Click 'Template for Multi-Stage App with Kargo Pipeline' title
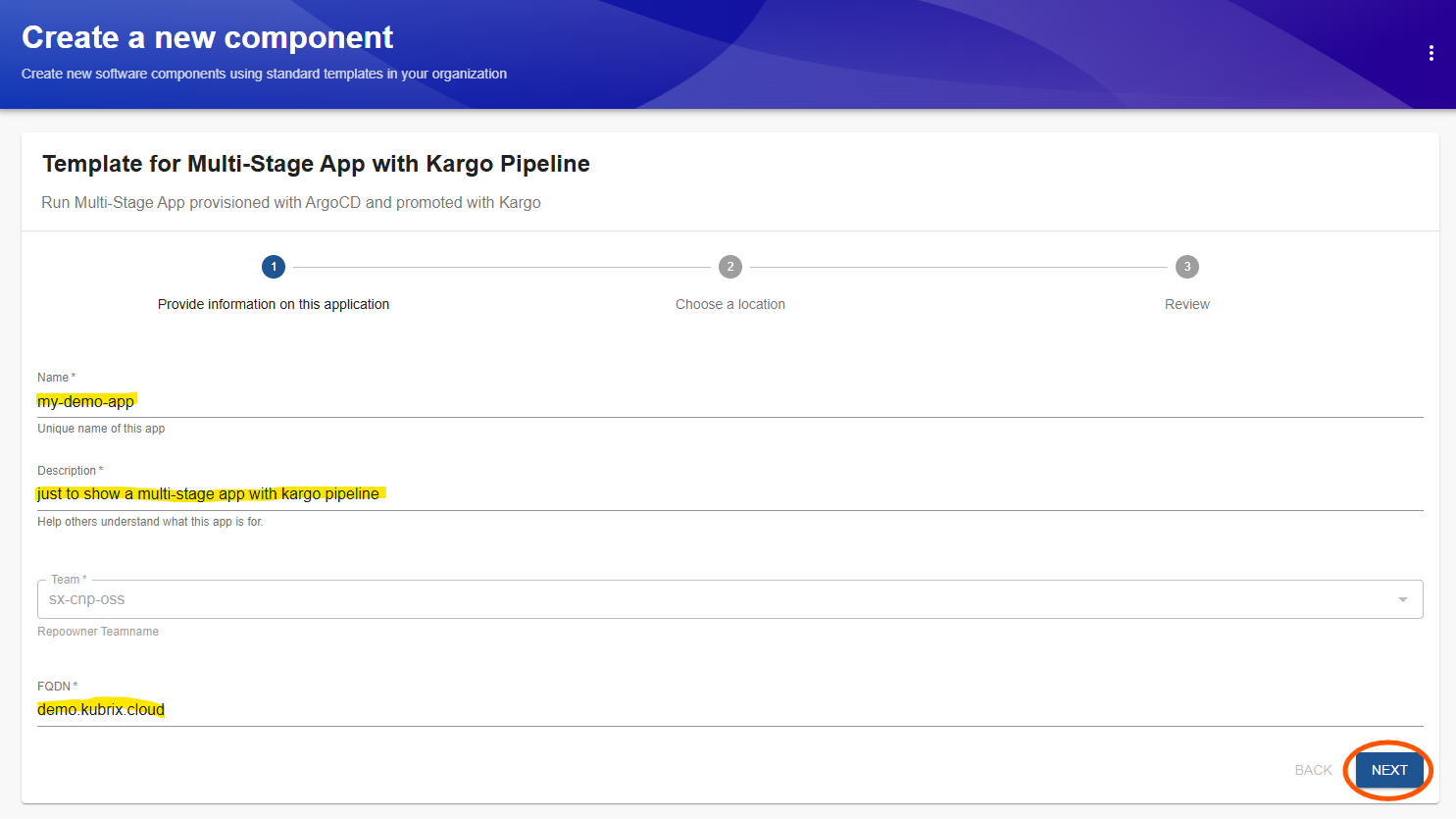 coord(316,164)
